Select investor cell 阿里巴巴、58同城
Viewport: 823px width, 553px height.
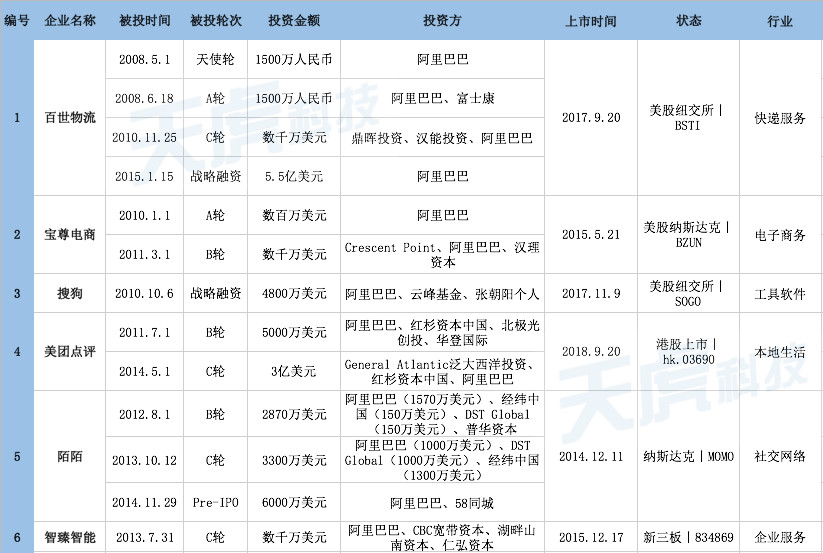coord(442,502)
